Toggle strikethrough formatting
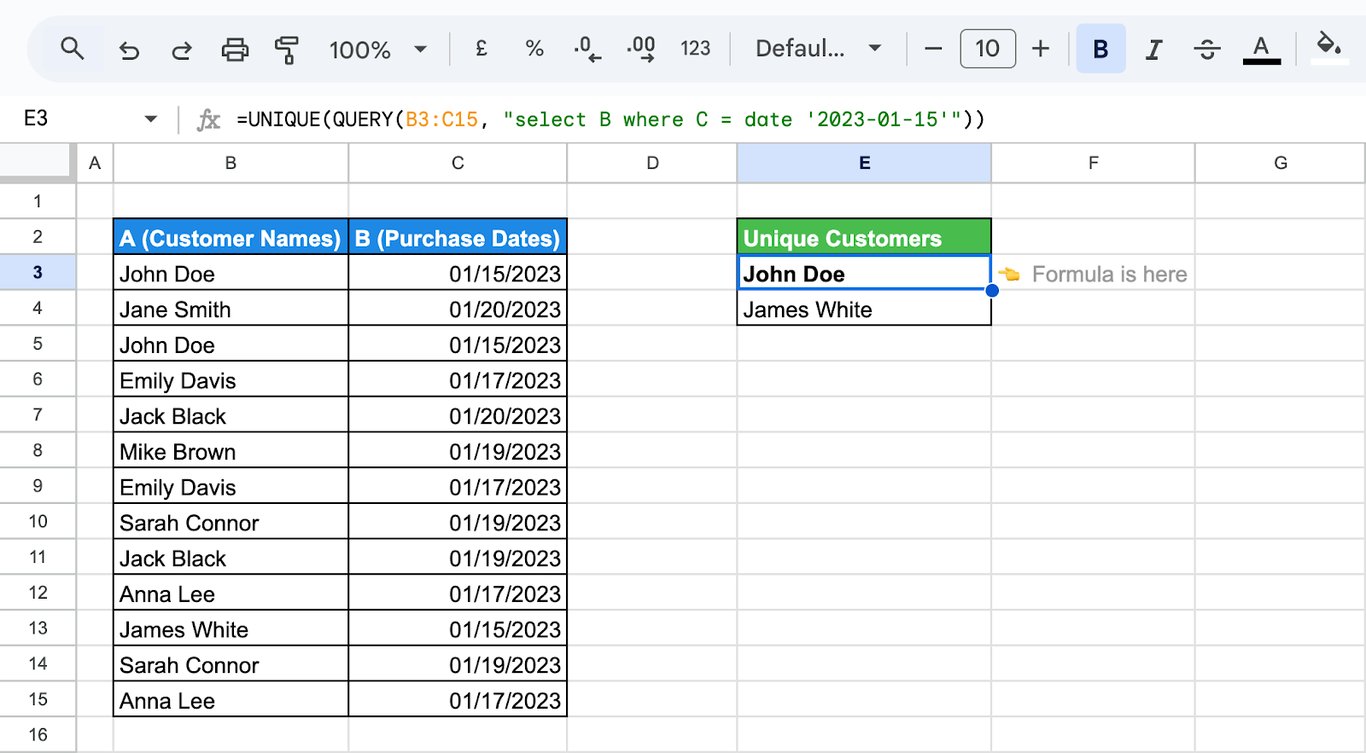Image resolution: width=1366 pixels, height=753 pixels. pyautogui.click(x=1207, y=49)
